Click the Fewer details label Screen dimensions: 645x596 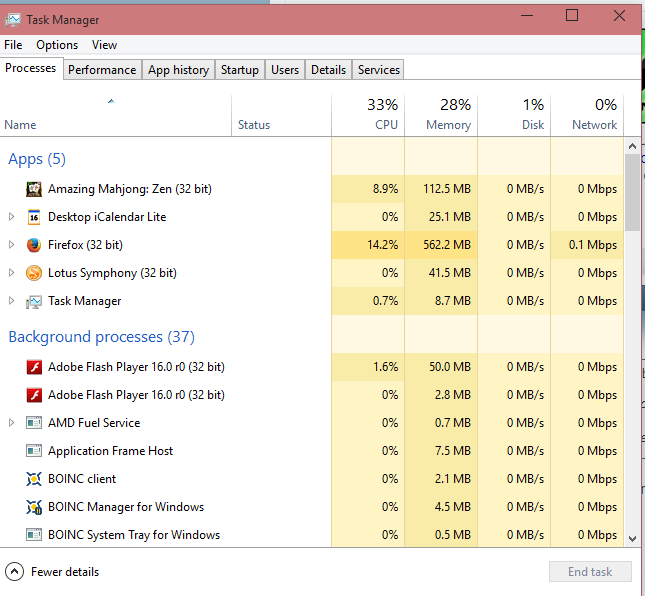point(65,572)
